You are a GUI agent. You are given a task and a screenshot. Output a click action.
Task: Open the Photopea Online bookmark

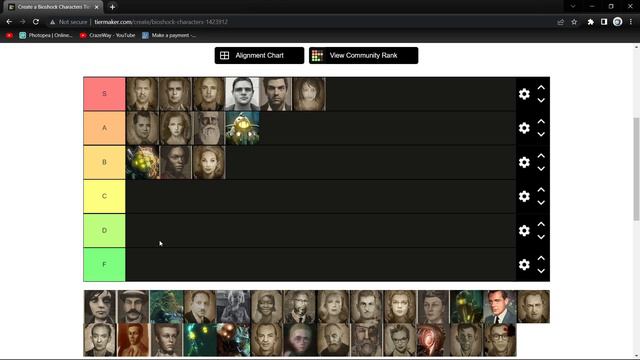click(x=46, y=36)
